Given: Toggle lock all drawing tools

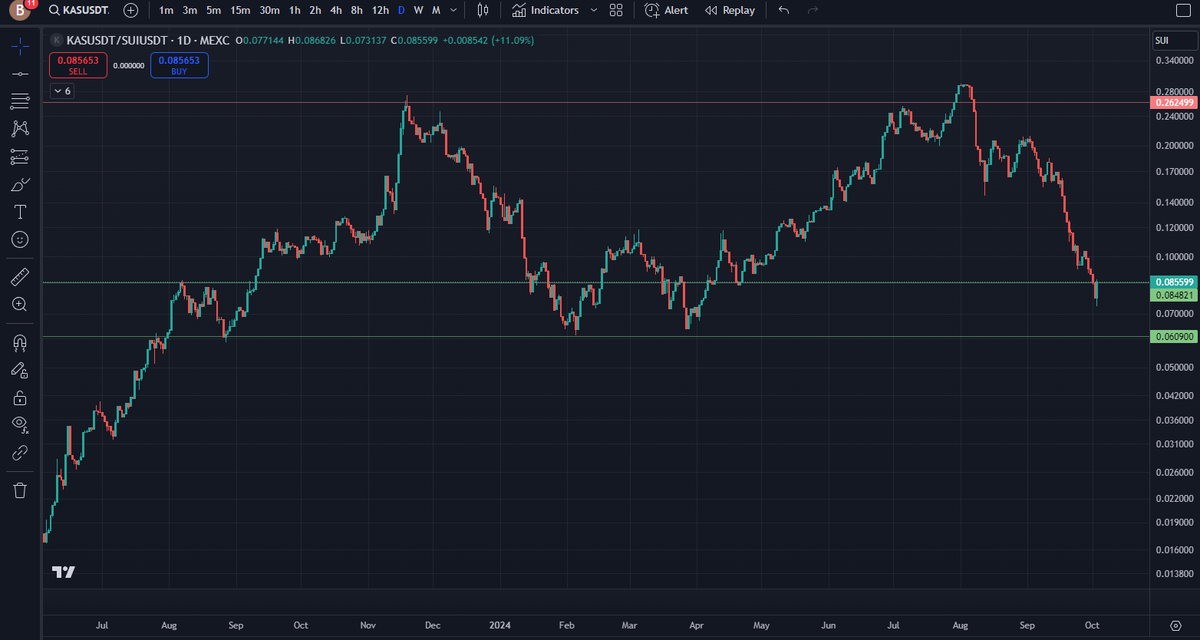Looking at the screenshot, I should [19, 398].
